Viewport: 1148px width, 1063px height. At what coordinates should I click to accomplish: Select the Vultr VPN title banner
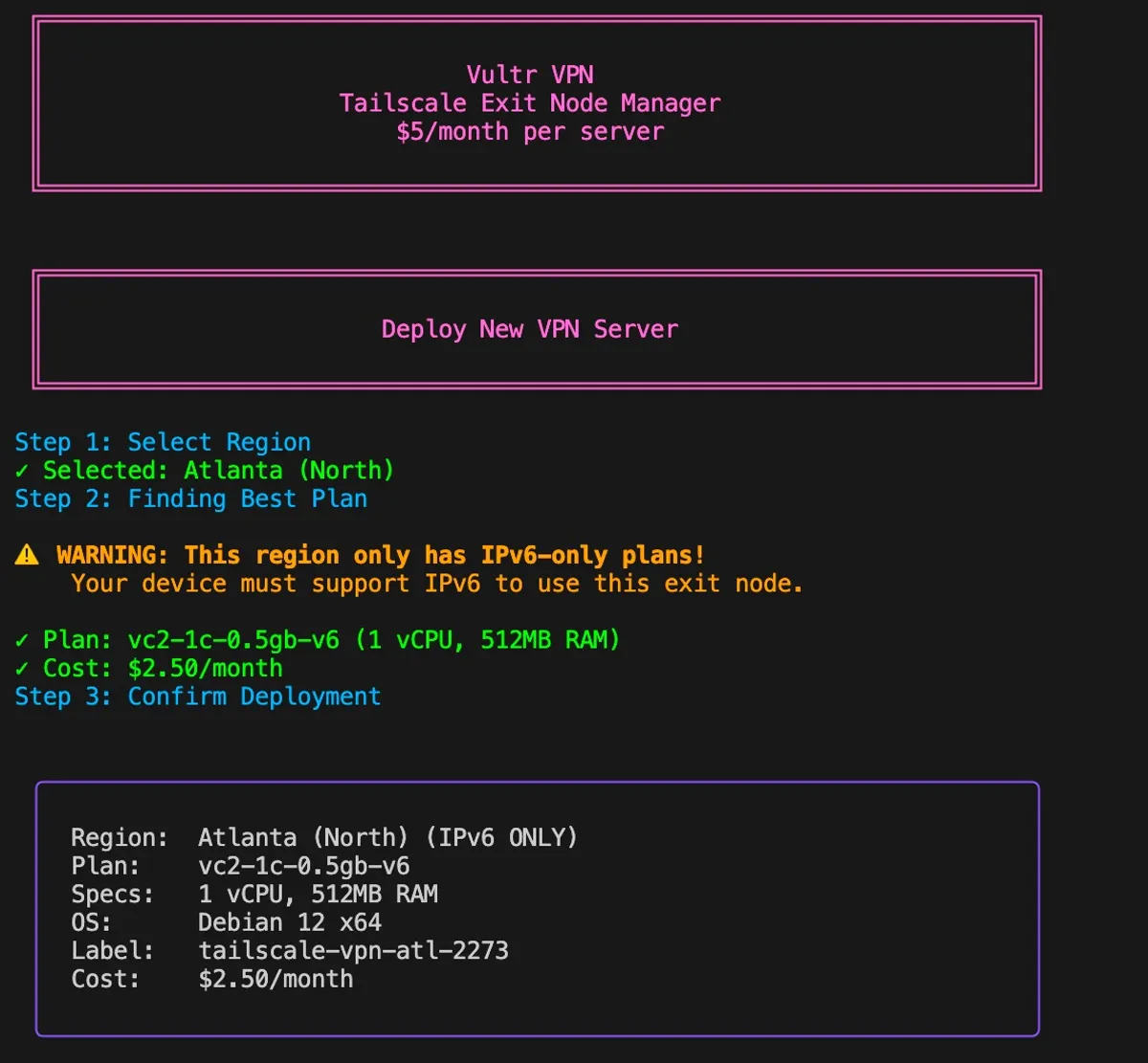coord(530,74)
